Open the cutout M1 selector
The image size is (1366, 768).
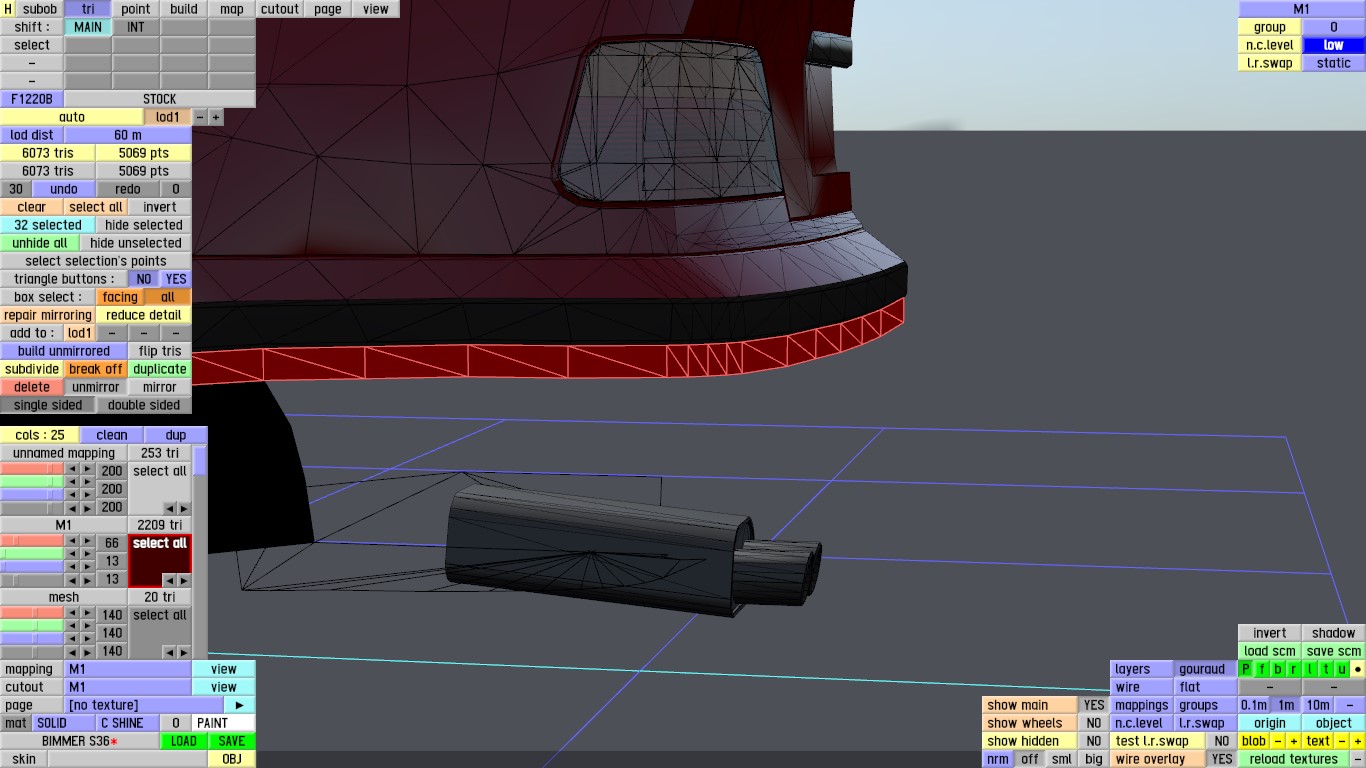click(x=128, y=687)
